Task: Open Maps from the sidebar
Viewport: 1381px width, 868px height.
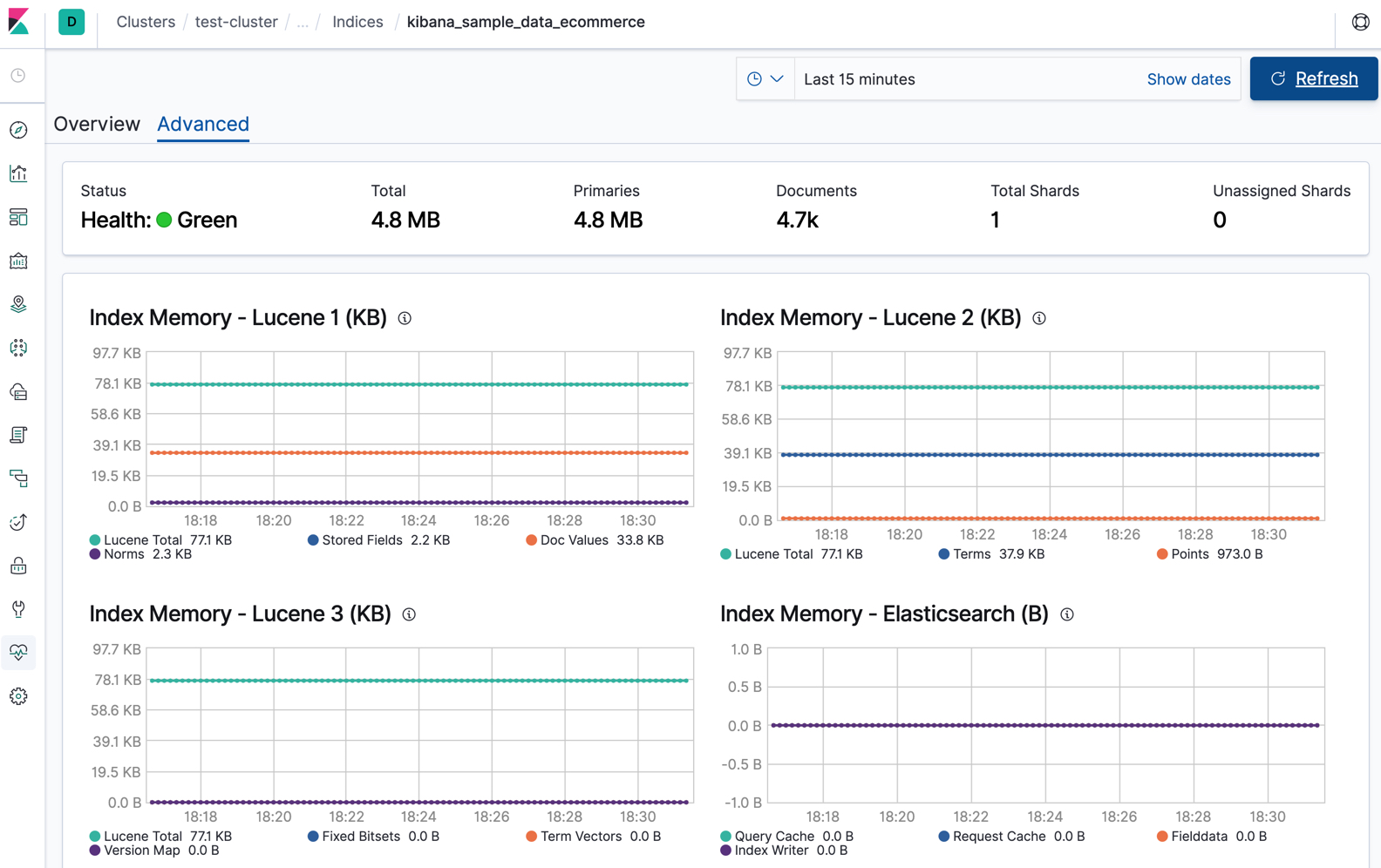Action: (x=18, y=304)
